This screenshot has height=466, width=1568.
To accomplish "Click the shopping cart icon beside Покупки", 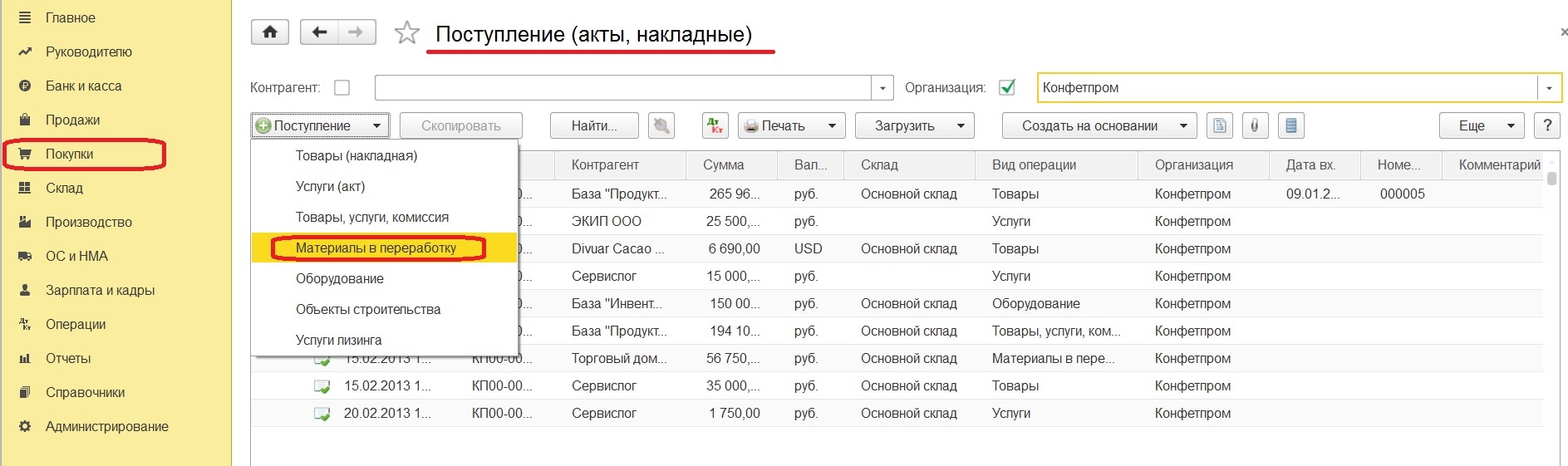I will point(25,154).
